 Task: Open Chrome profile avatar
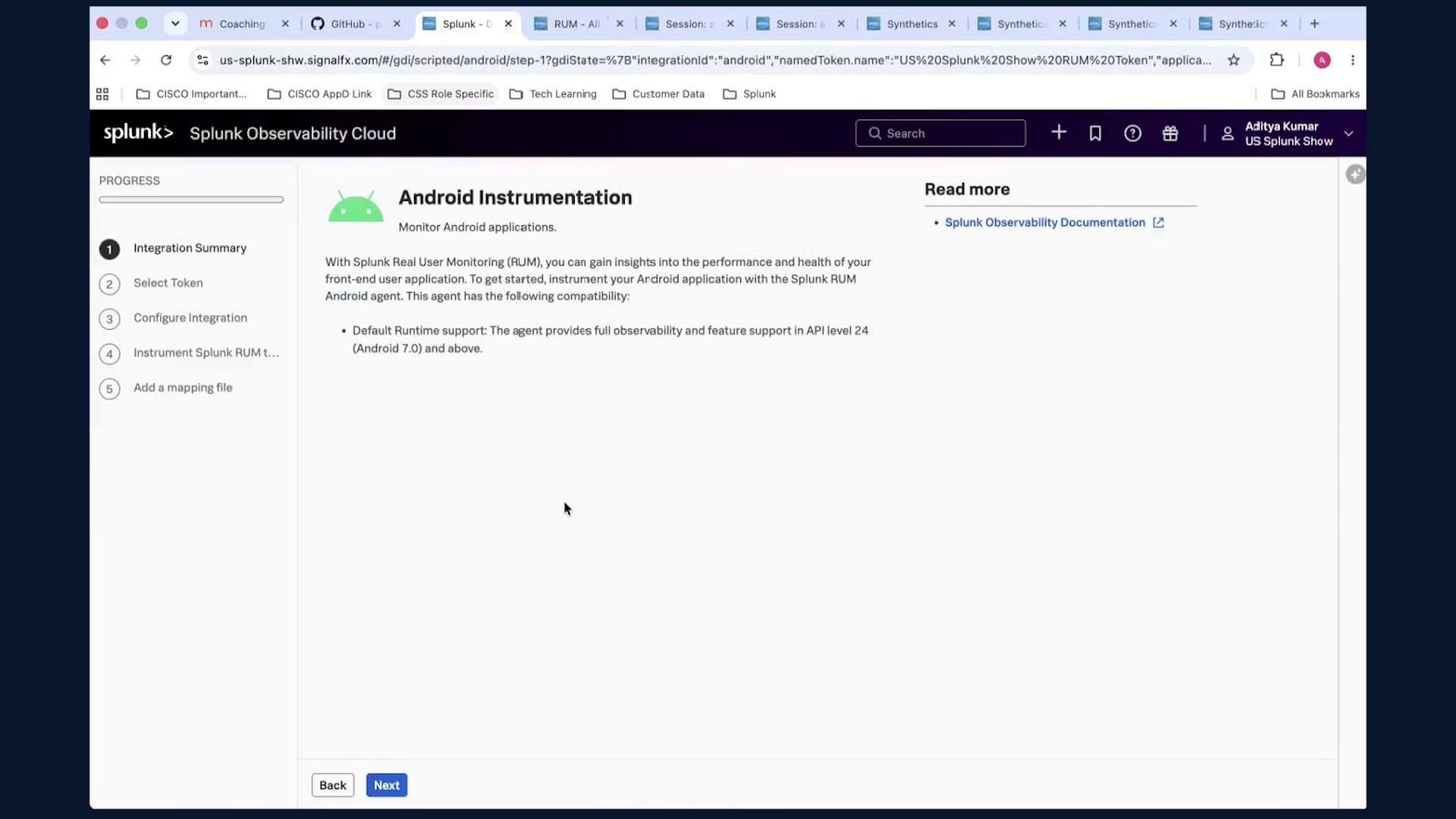click(x=1322, y=60)
